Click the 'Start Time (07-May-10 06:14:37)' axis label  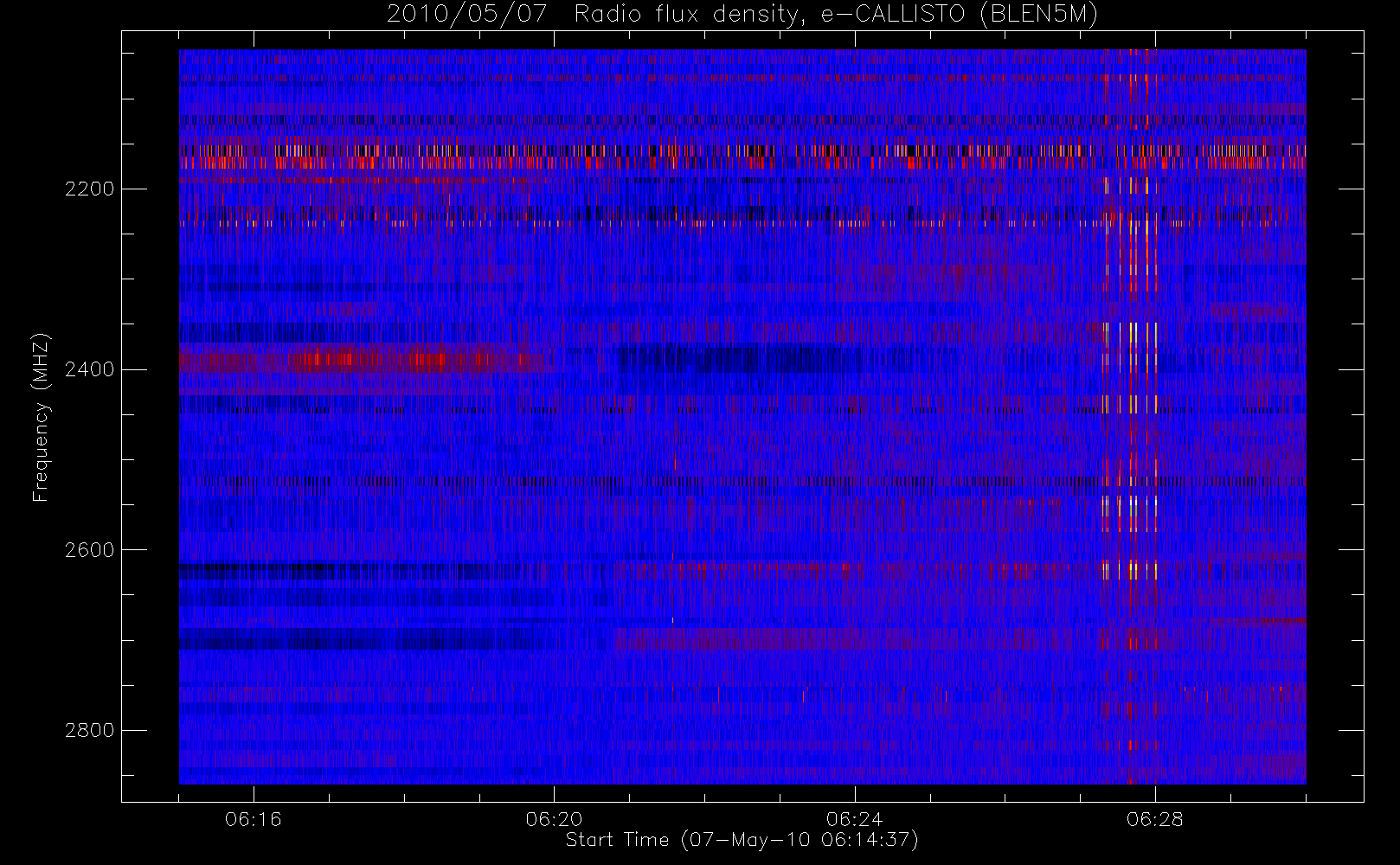[x=742, y=840]
